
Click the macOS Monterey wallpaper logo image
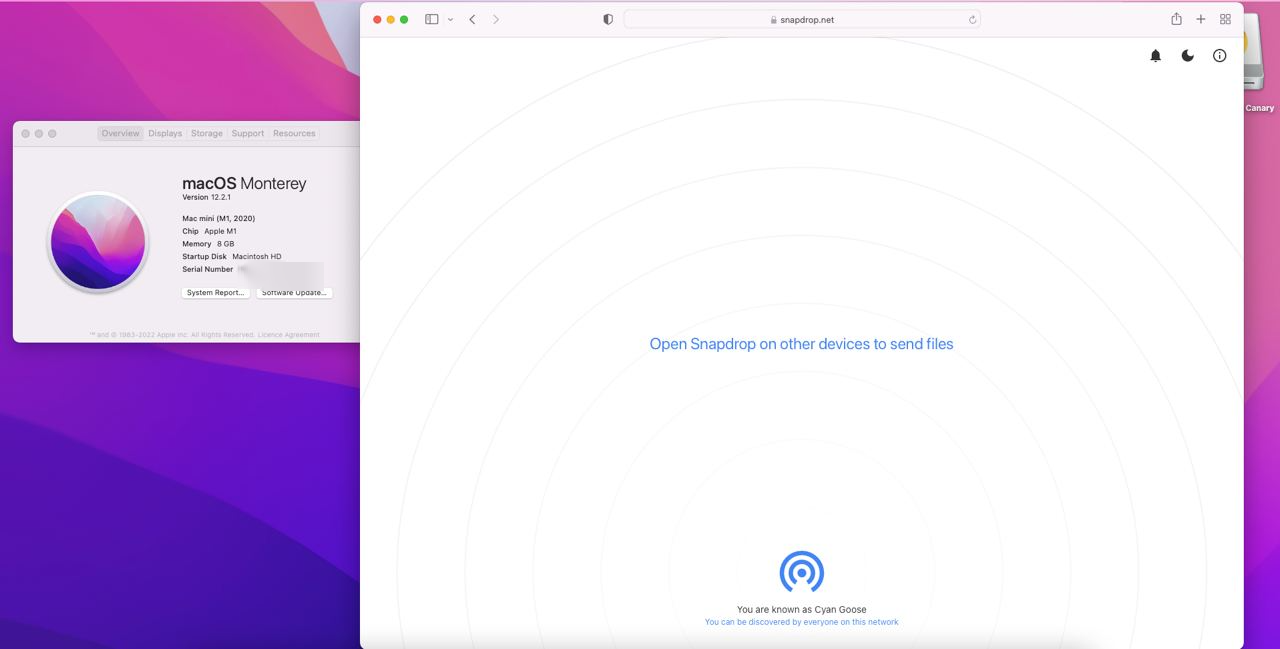[98, 242]
